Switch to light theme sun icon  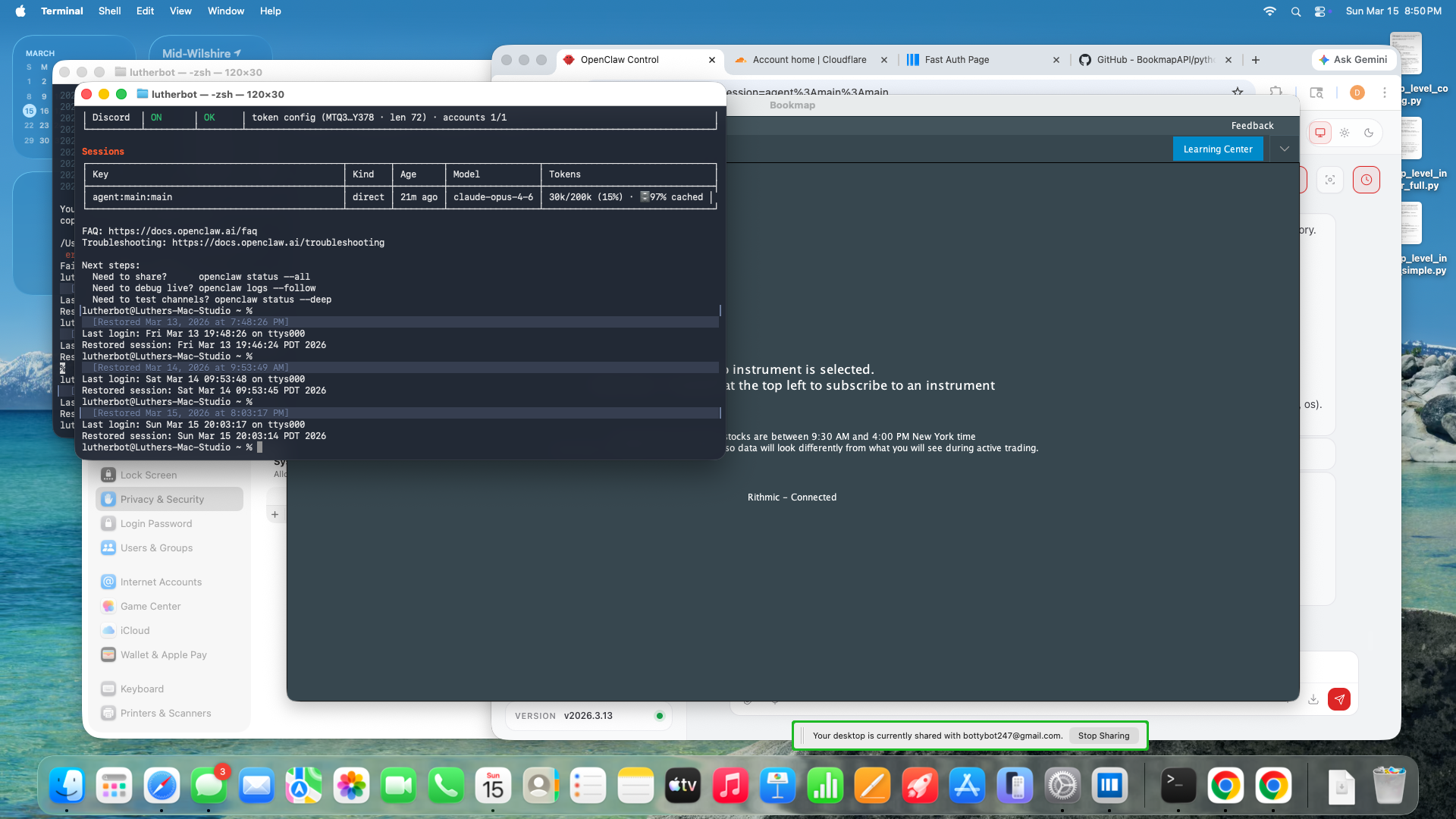coord(1345,133)
